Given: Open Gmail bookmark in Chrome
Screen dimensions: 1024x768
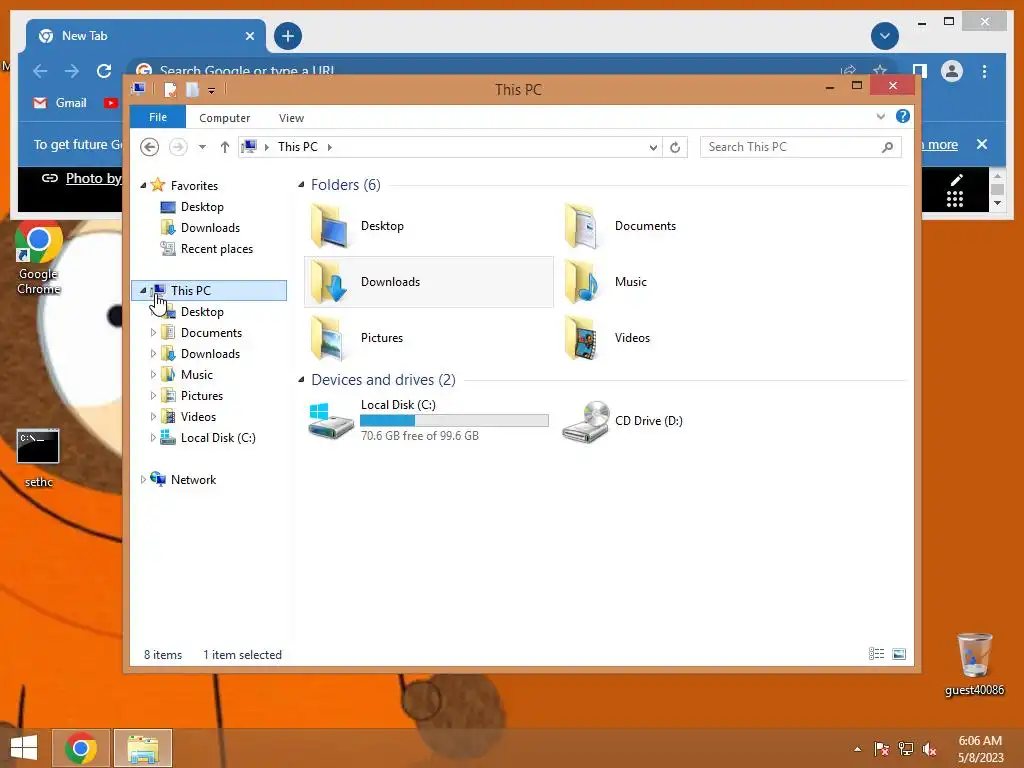Looking at the screenshot, I should tap(60, 103).
